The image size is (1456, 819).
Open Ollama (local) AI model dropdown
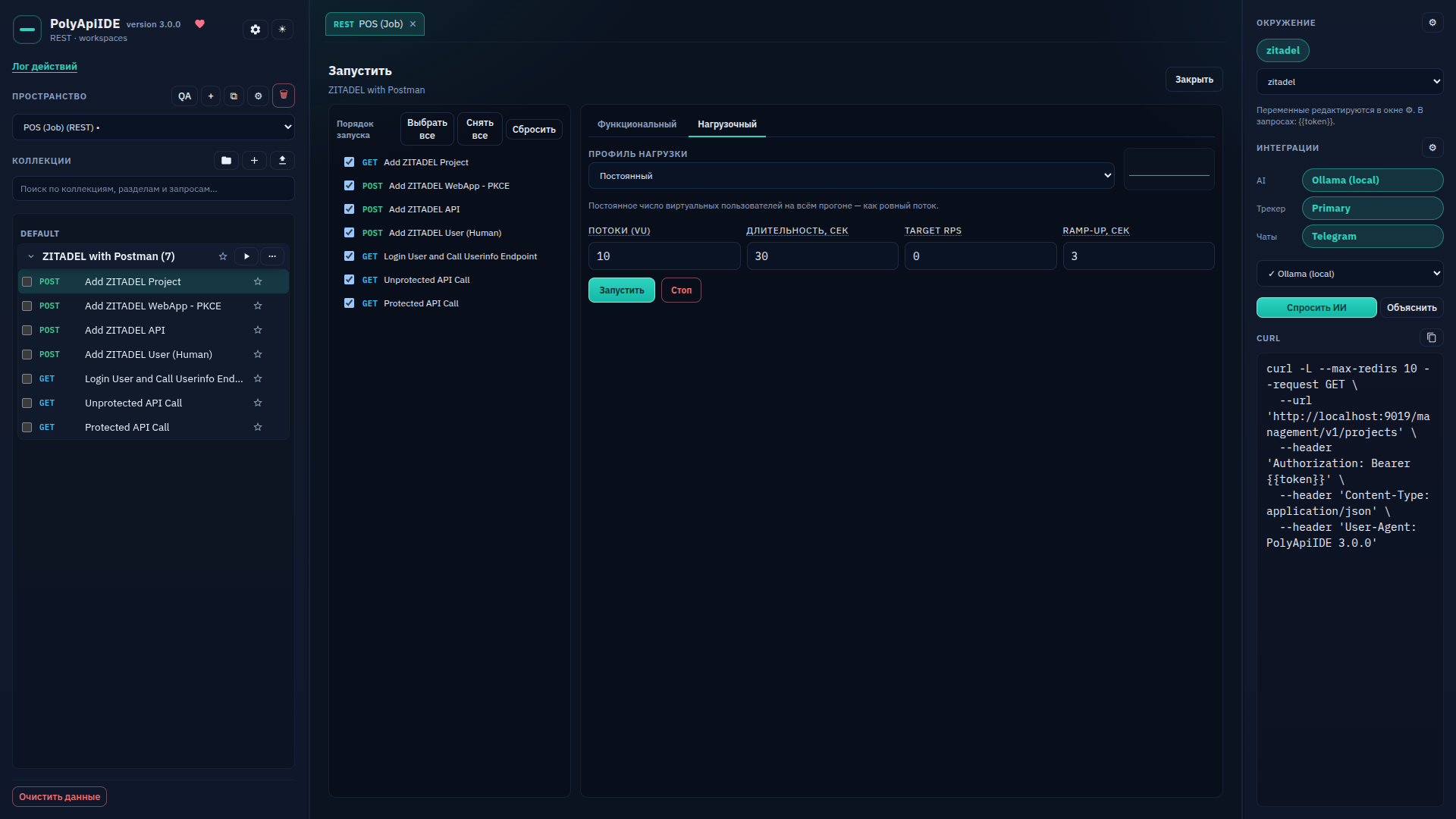click(x=1349, y=274)
